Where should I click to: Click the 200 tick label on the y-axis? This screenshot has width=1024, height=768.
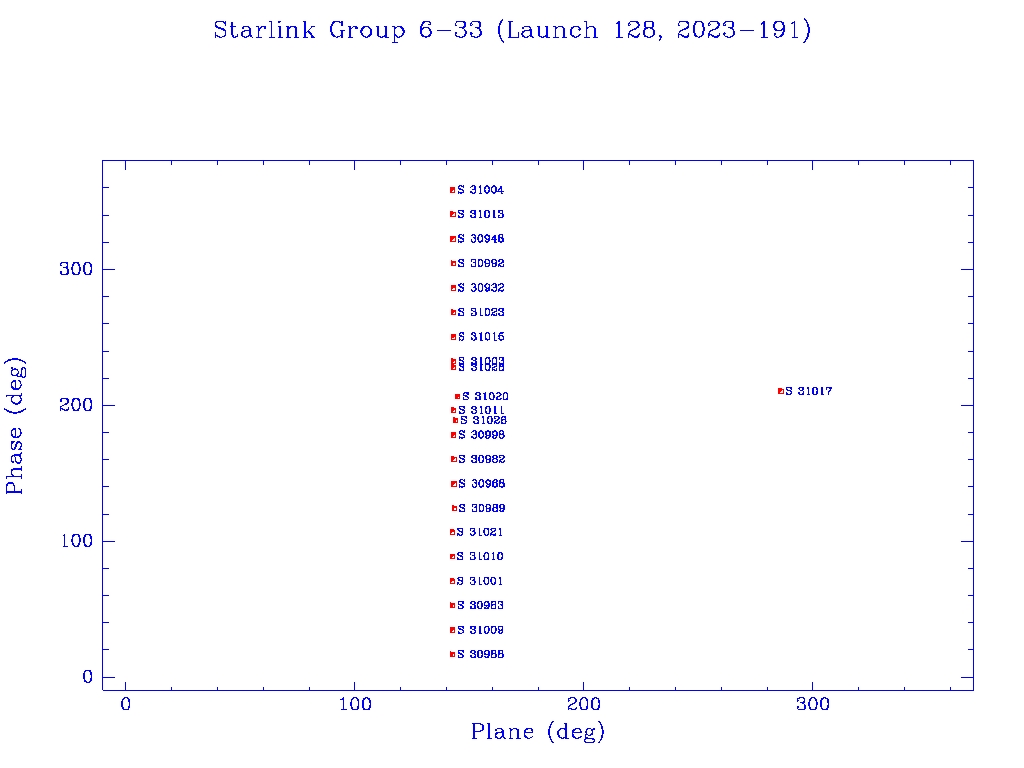click(75, 405)
